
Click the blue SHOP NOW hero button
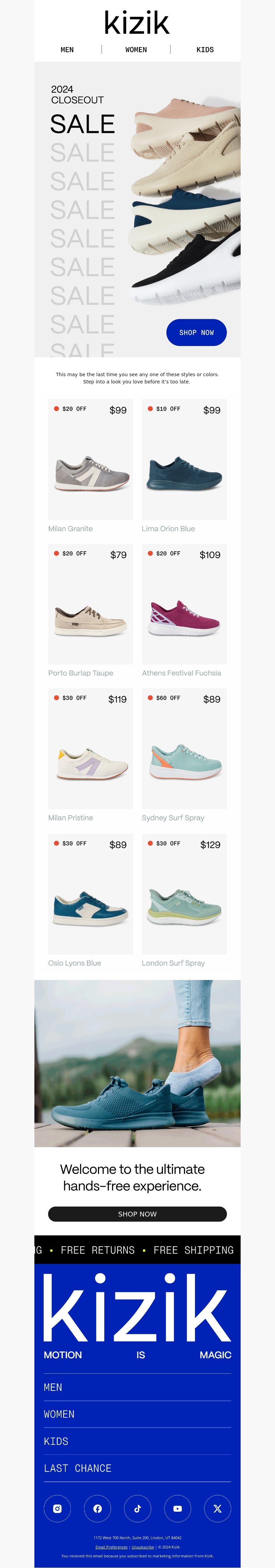tap(196, 332)
